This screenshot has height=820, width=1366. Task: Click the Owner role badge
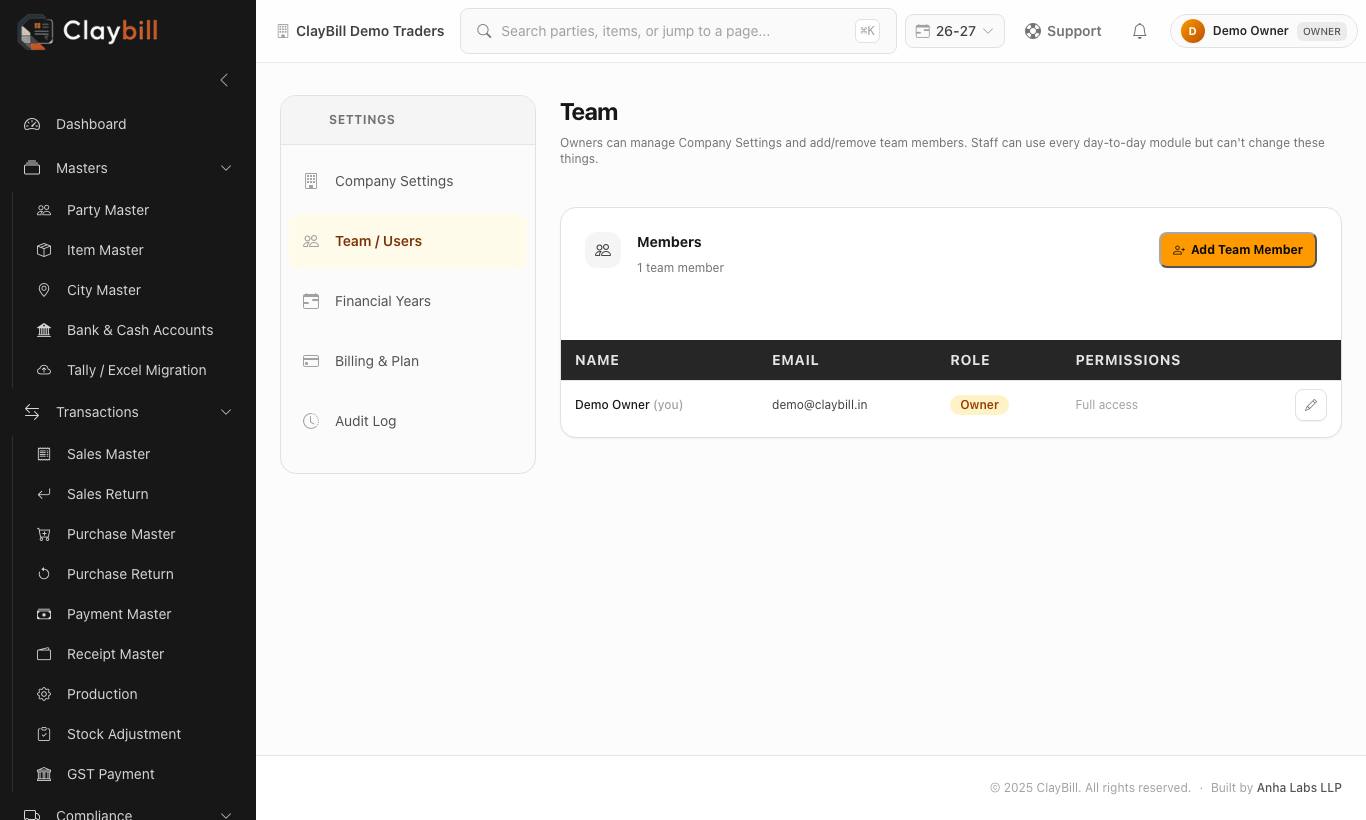click(x=979, y=405)
